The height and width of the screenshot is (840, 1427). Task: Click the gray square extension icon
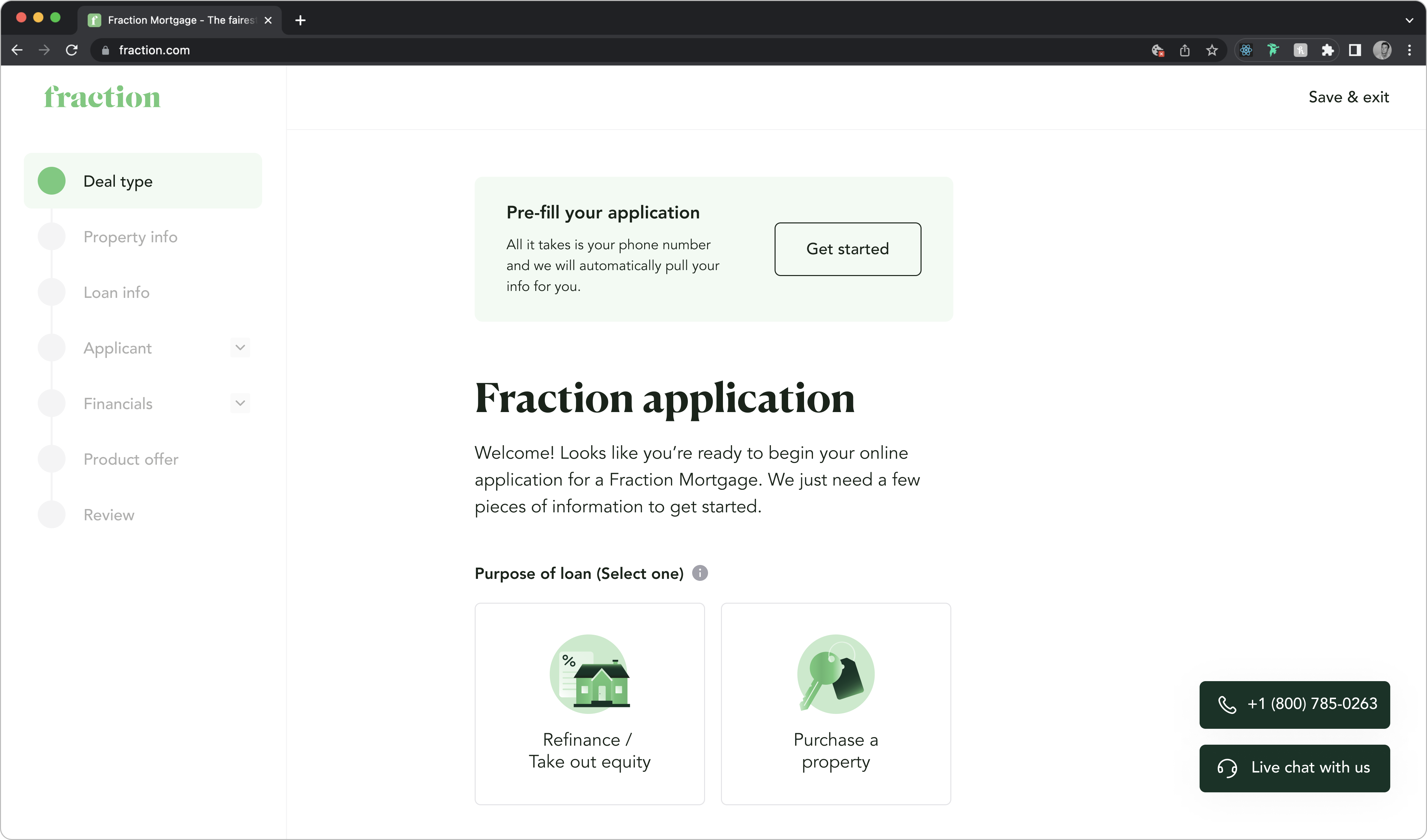click(1300, 50)
